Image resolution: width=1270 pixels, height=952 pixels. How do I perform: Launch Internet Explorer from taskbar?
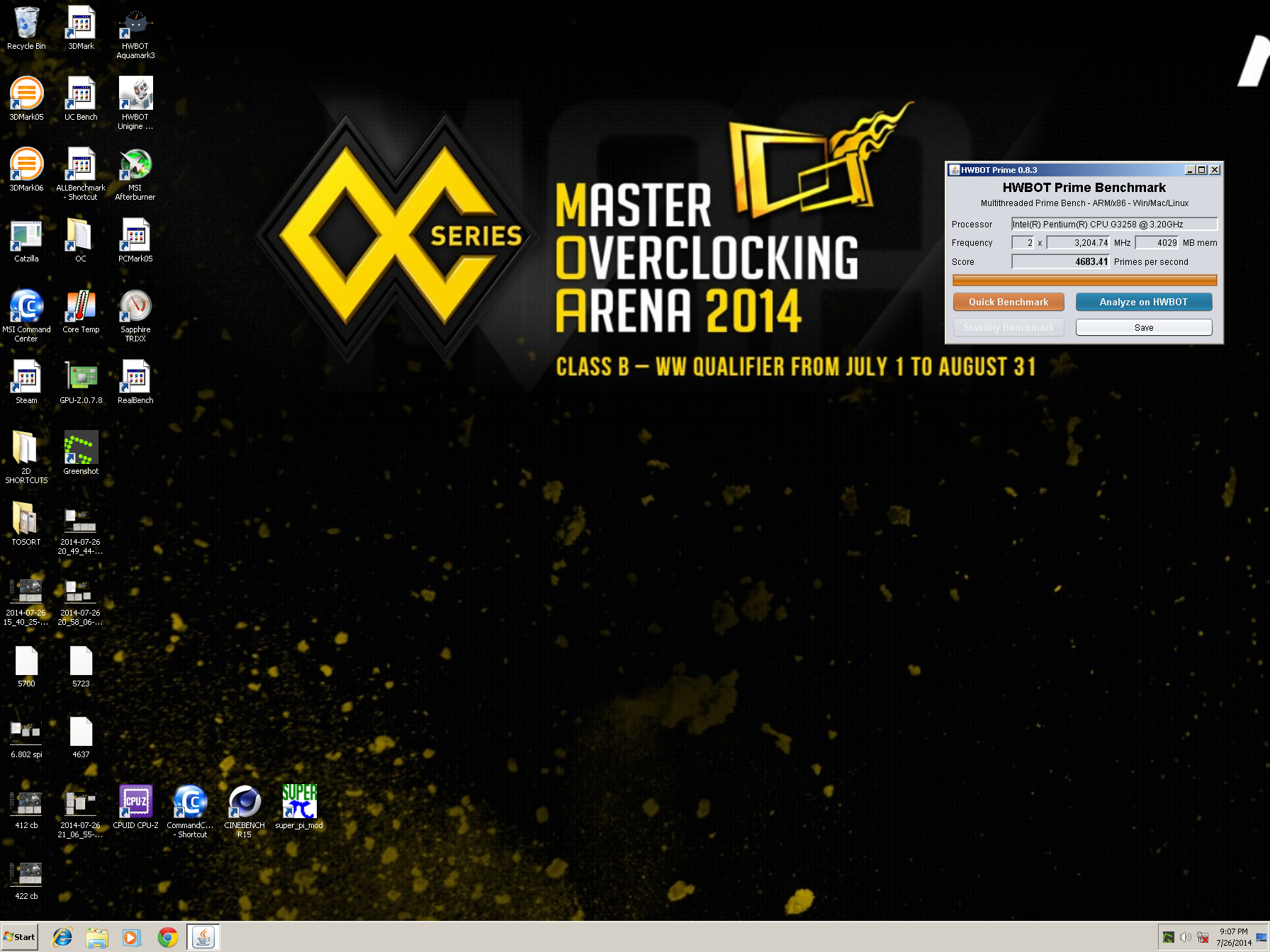click(62, 937)
